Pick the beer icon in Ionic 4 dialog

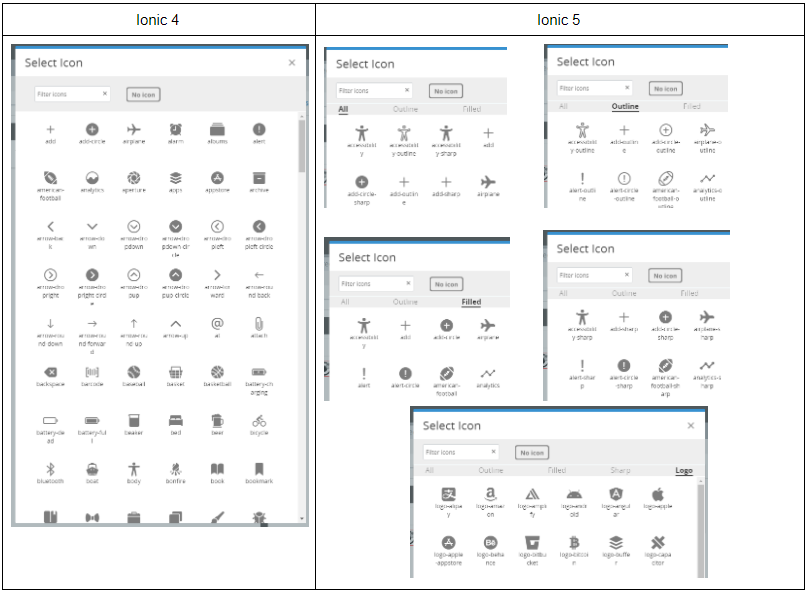click(x=217, y=421)
